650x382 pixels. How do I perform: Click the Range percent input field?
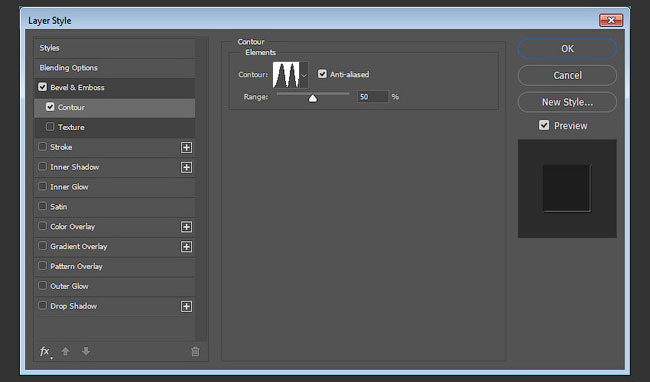(x=372, y=97)
